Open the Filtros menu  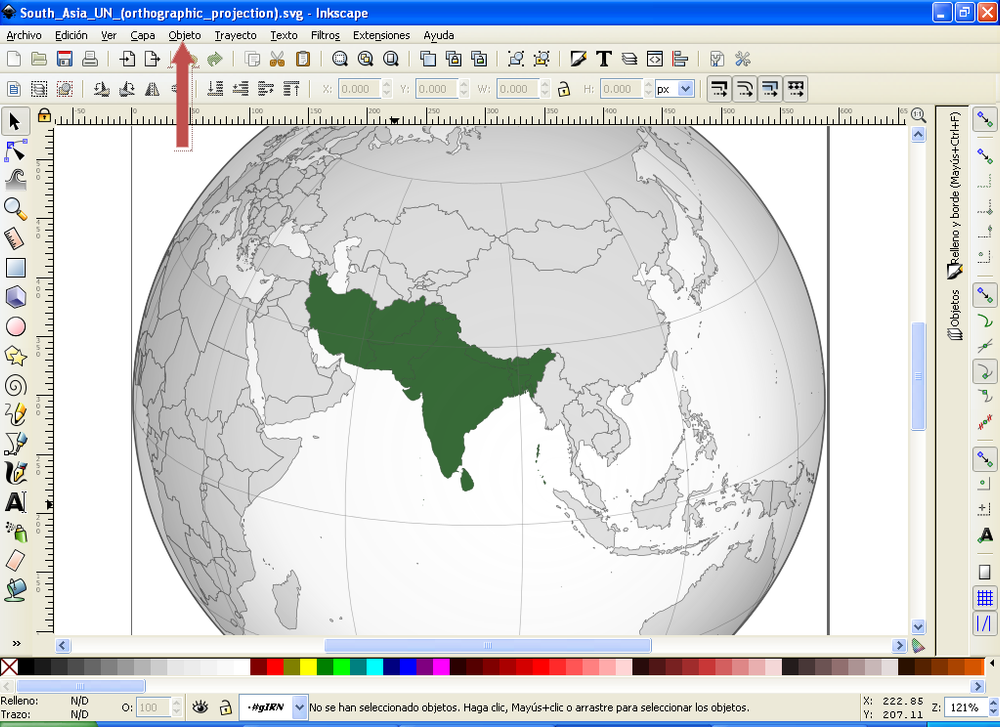pos(325,35)
